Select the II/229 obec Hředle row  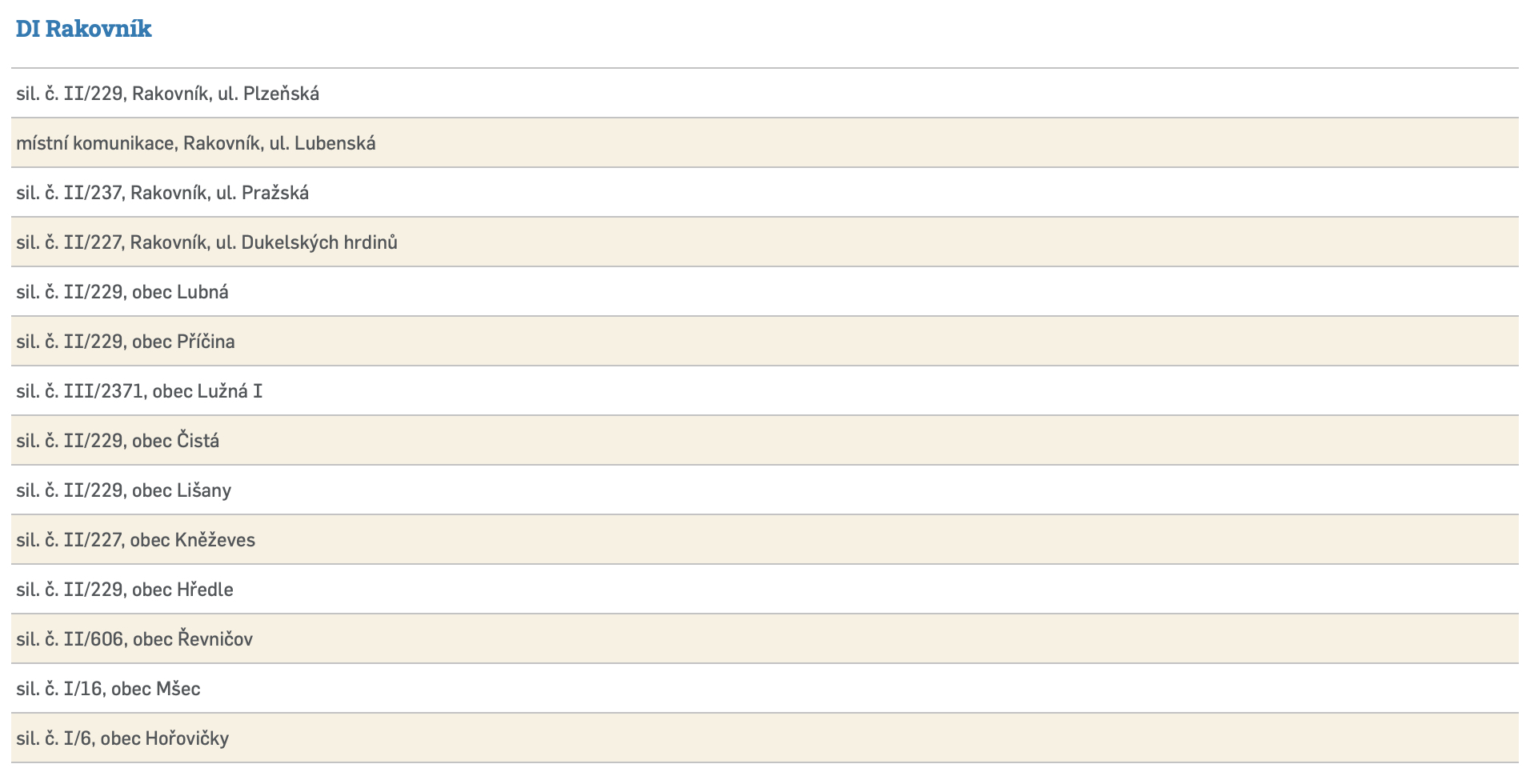[x=125, y=590]
